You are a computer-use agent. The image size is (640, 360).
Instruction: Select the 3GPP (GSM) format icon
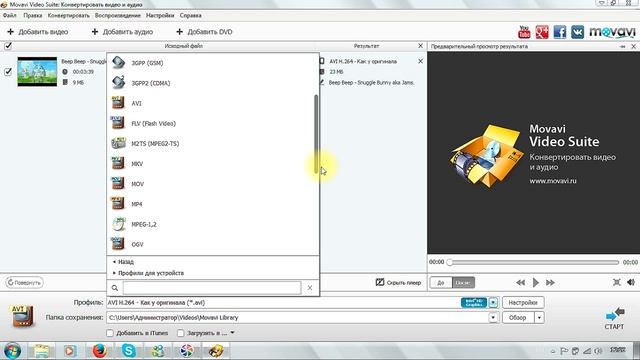point(118,62)
